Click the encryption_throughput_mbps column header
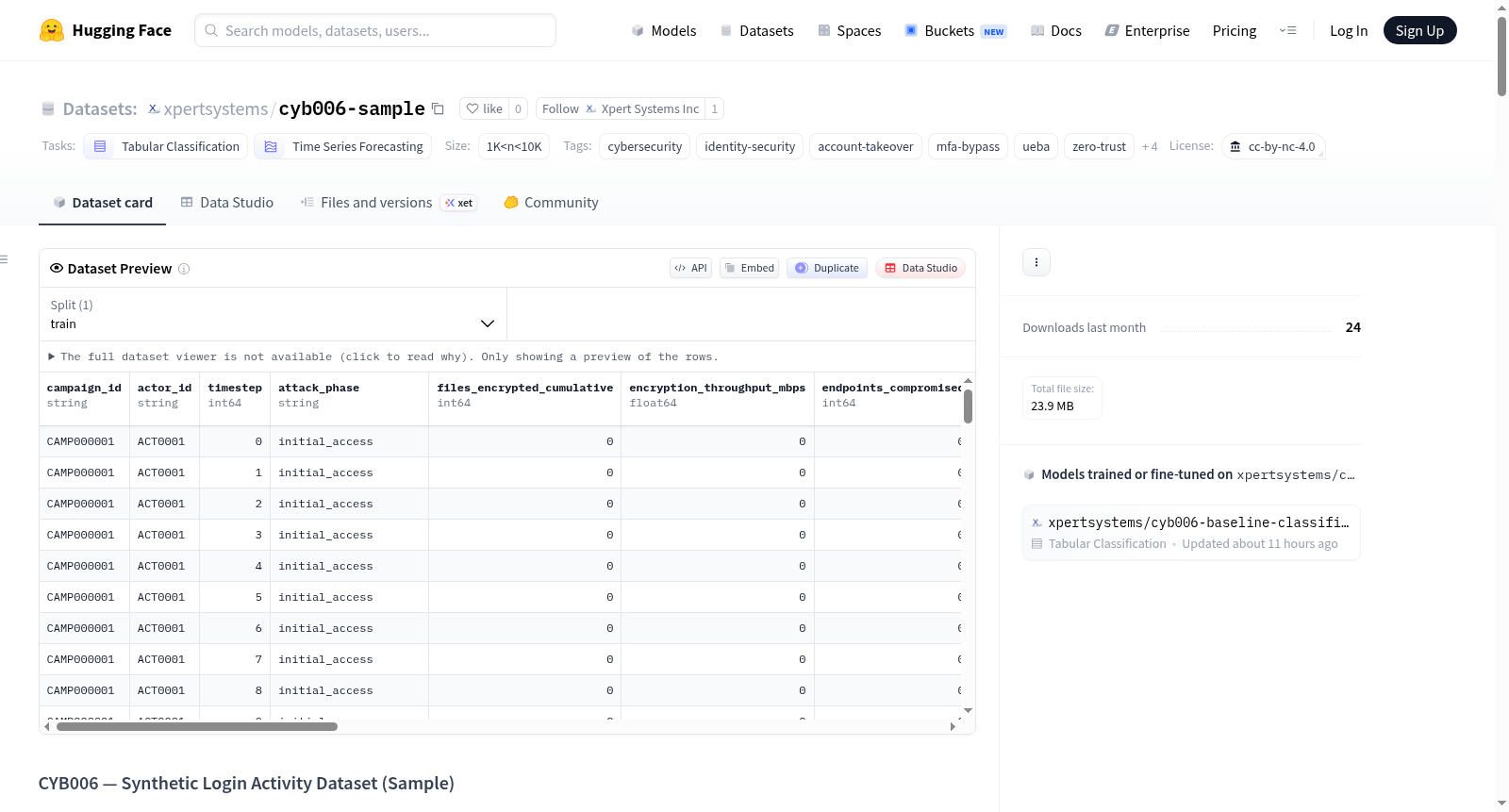The width and height of the screenshot is (1509, 812). pos(717,395)
